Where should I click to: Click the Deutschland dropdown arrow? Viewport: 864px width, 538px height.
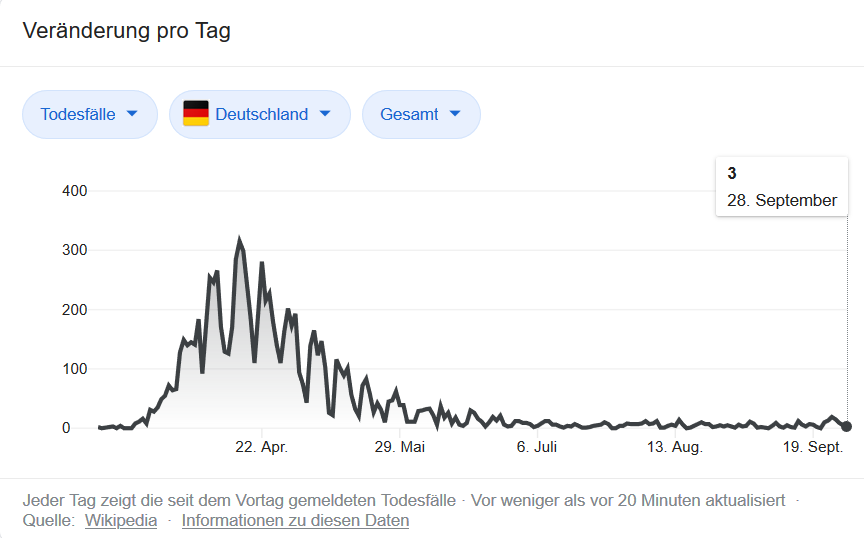(325, 114)
